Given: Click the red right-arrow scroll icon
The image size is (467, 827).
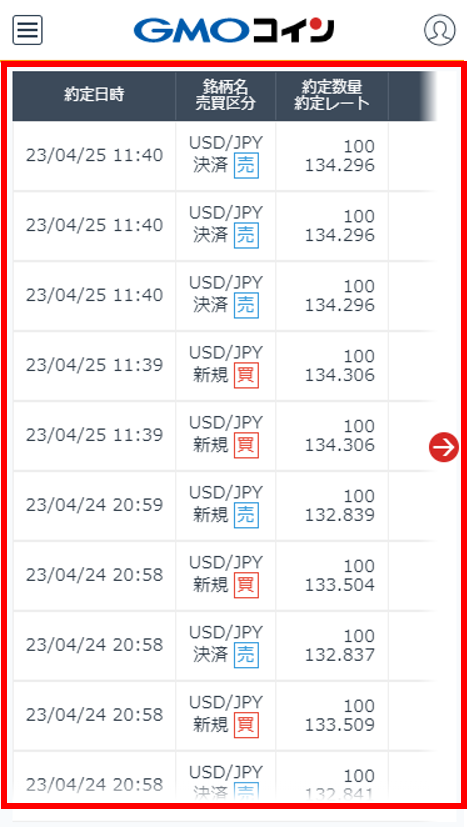Looking at the screenshot, I should point(444,447).
